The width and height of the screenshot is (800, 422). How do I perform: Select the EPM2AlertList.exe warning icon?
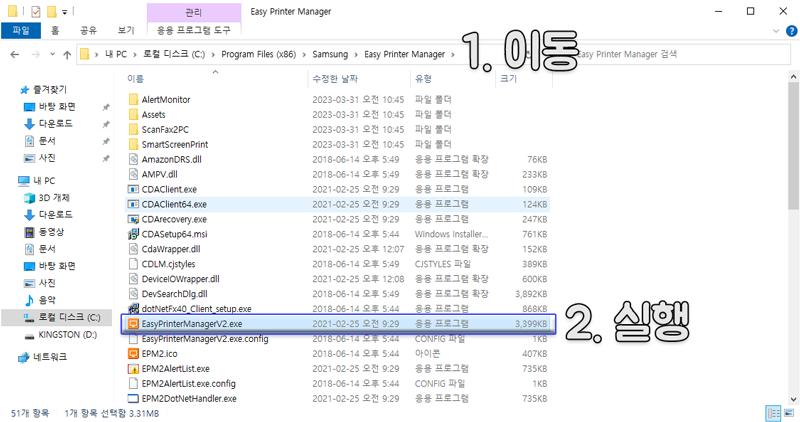click(x=133, y=368)
